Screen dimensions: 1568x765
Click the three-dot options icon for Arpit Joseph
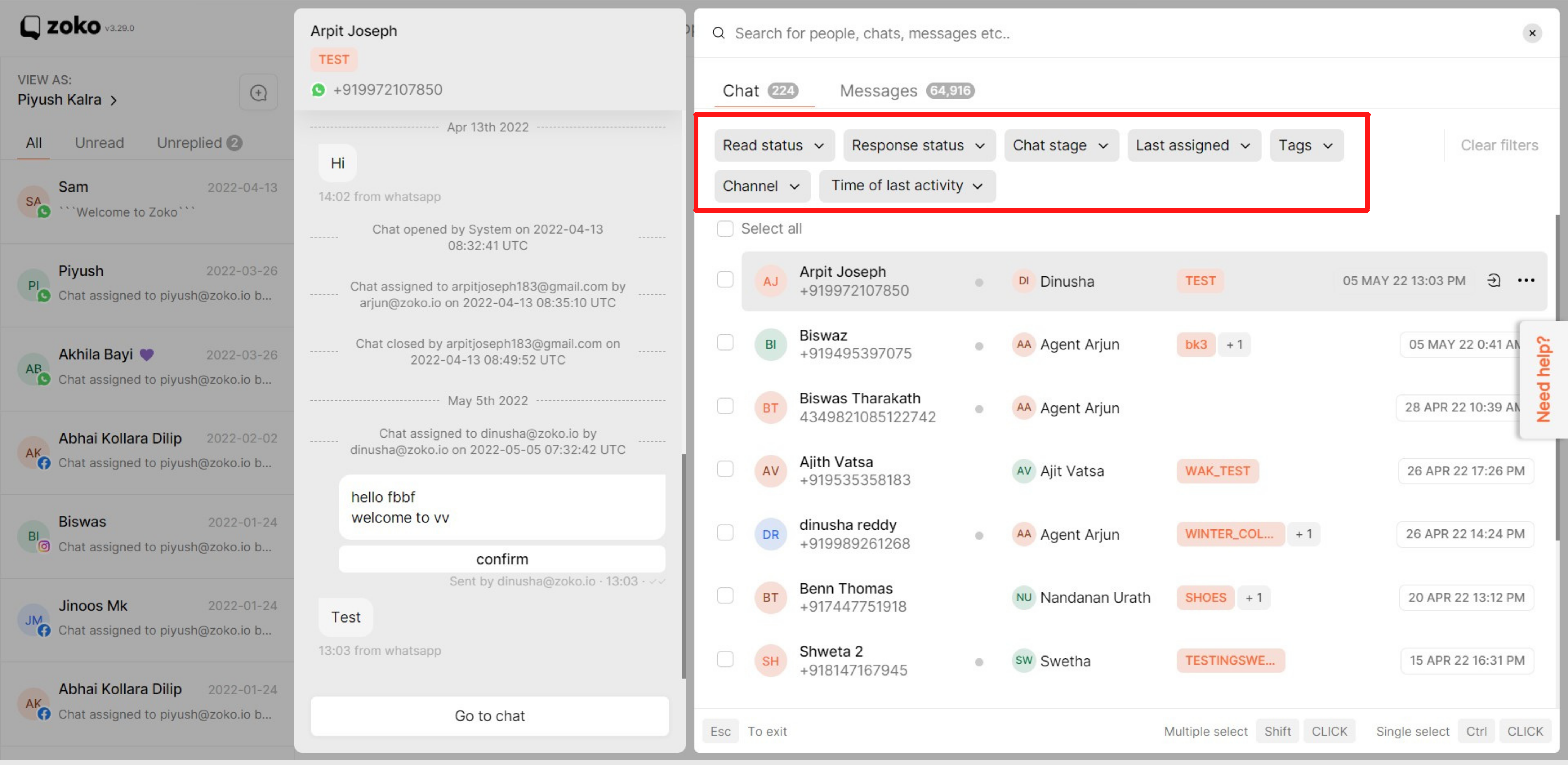pyautogui.click(x=1527, y=280)
